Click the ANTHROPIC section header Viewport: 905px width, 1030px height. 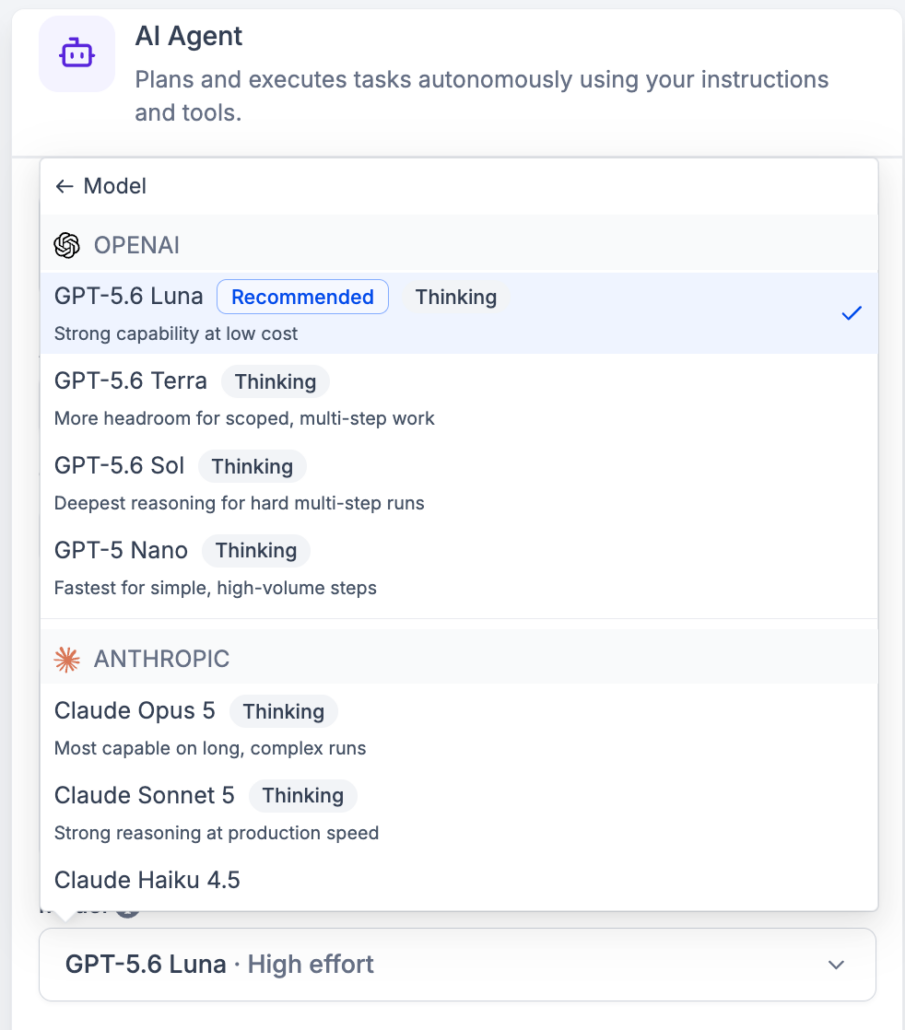coord(459,658)
